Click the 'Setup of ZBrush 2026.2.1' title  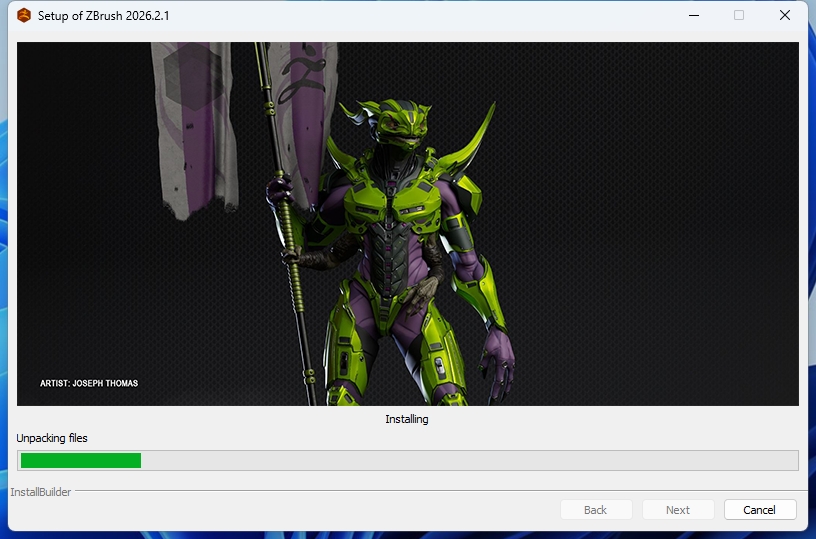point(104,16)
